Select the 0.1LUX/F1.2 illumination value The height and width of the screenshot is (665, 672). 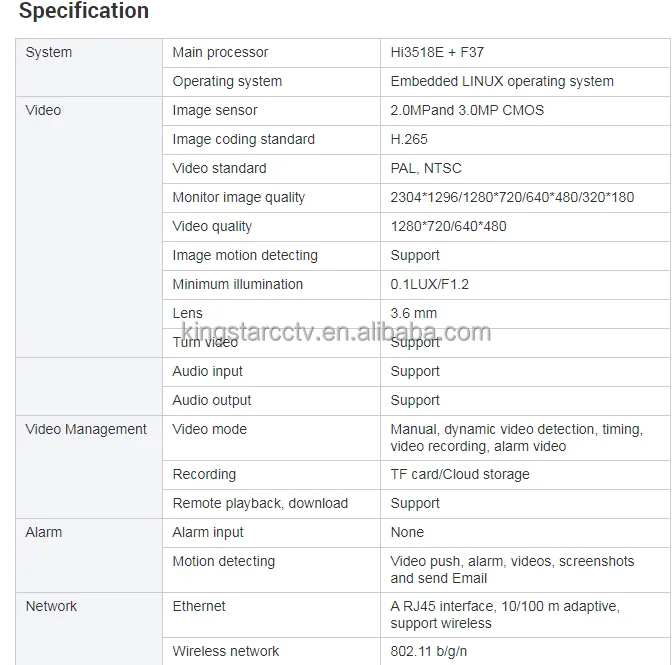[429, 284]
